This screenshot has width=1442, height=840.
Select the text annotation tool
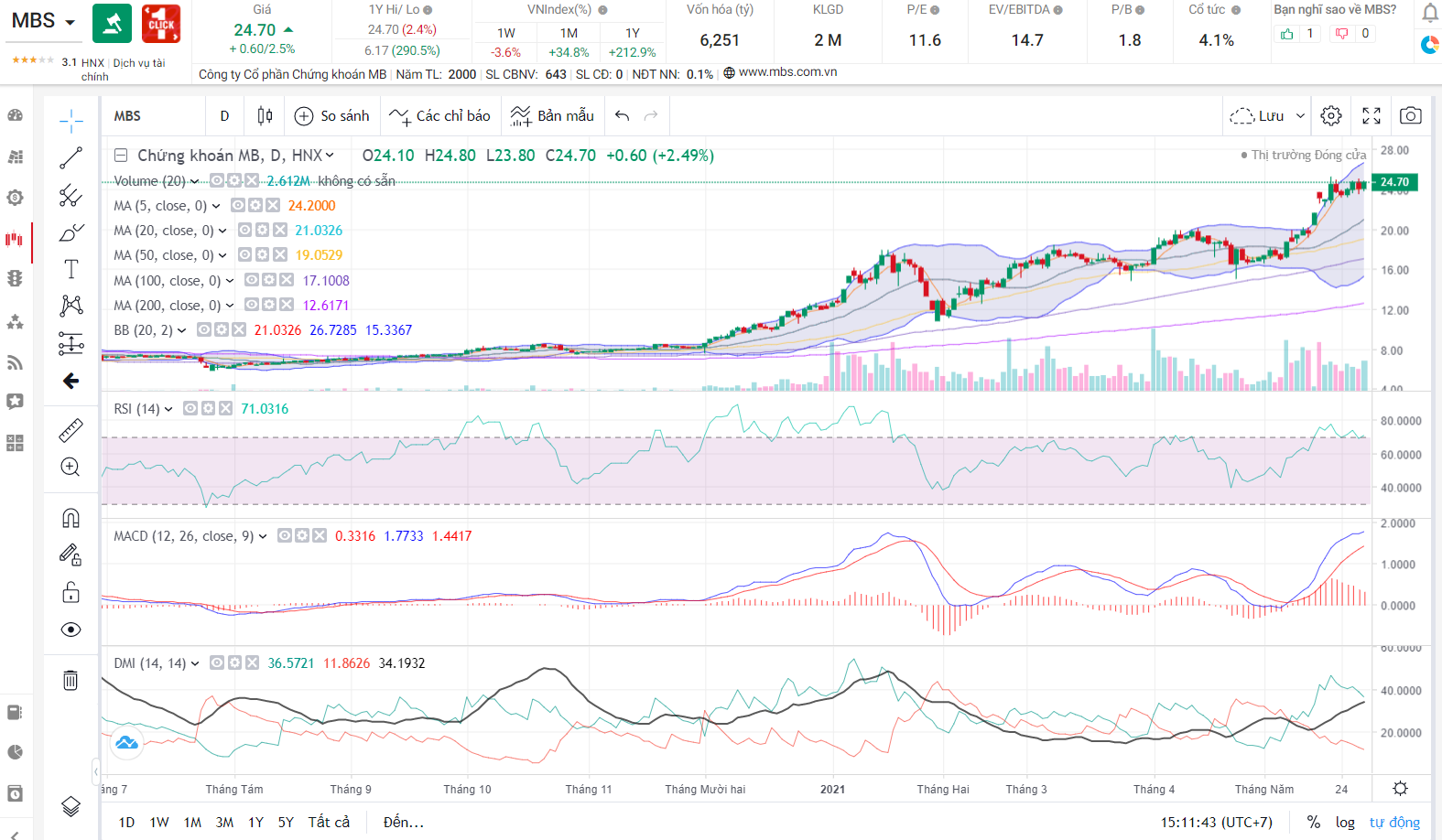pyautogui.click(x=70, y=269)
